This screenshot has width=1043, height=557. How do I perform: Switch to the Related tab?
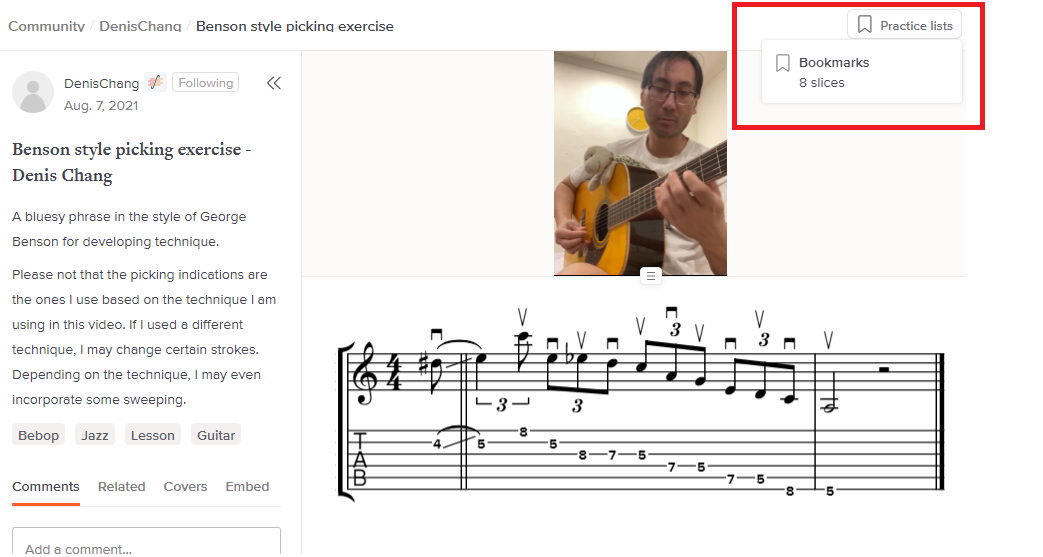point(121,486)
